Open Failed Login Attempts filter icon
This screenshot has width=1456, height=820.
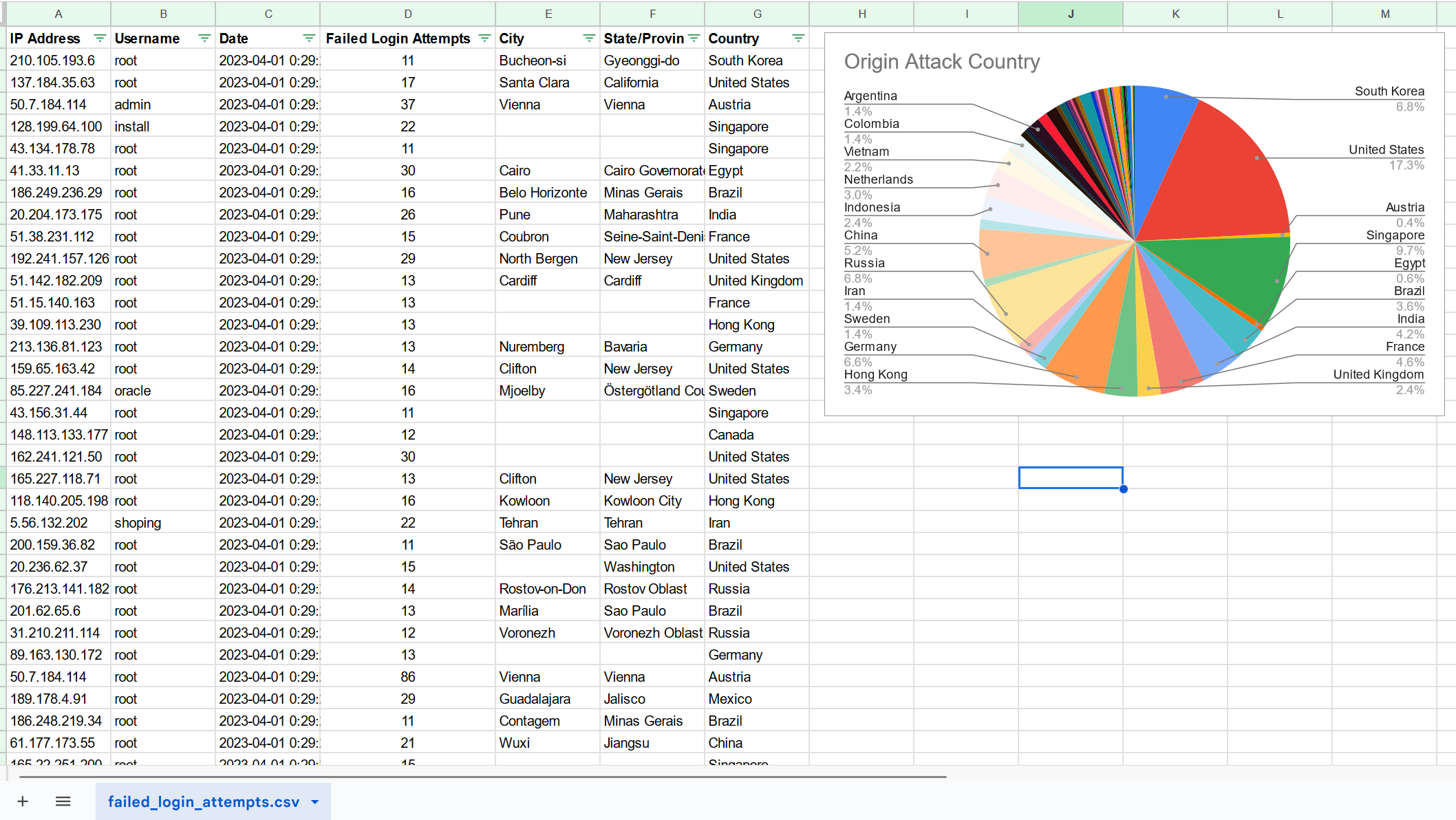(484, 39)
